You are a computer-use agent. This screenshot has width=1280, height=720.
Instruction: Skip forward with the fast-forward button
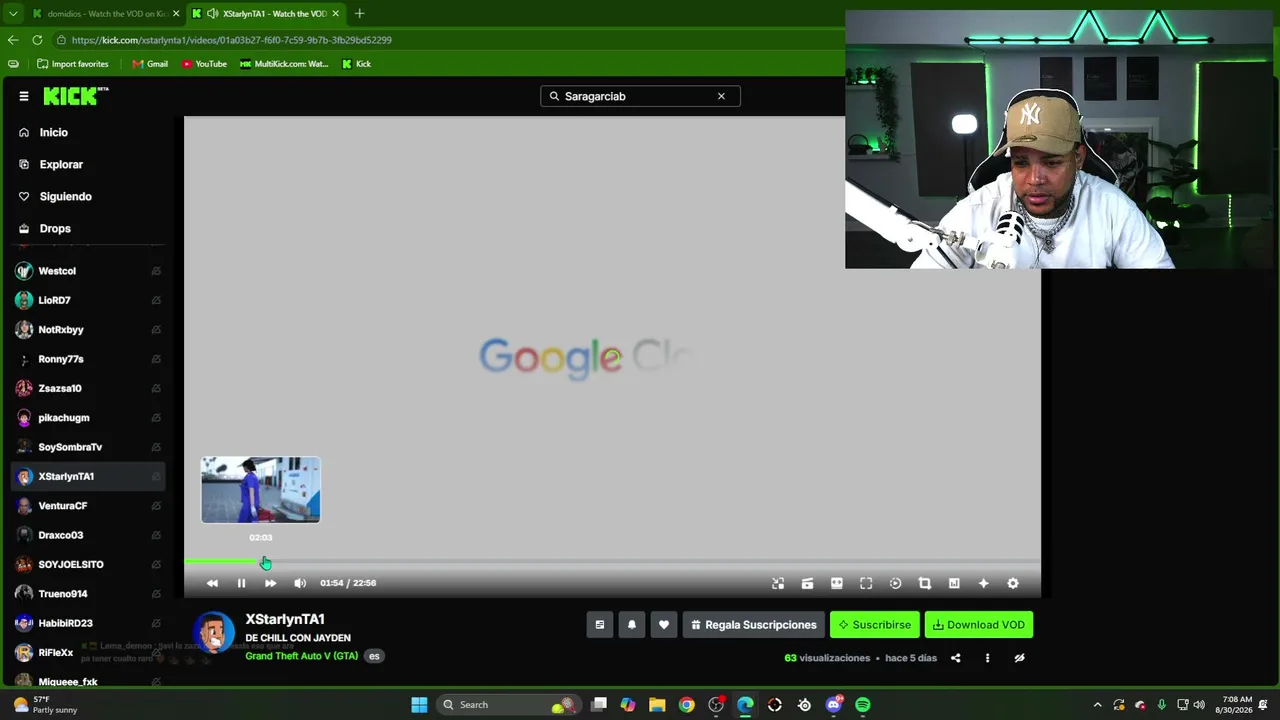(x=270, y=583)
